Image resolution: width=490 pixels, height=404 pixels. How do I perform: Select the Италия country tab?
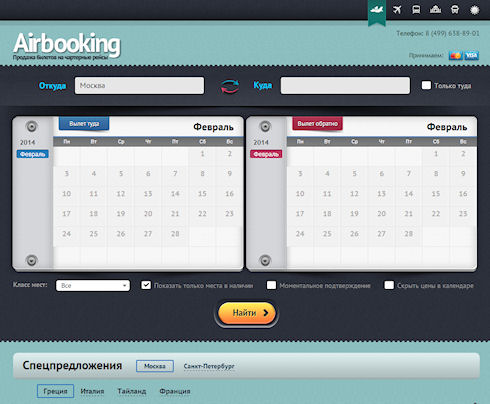92,391
